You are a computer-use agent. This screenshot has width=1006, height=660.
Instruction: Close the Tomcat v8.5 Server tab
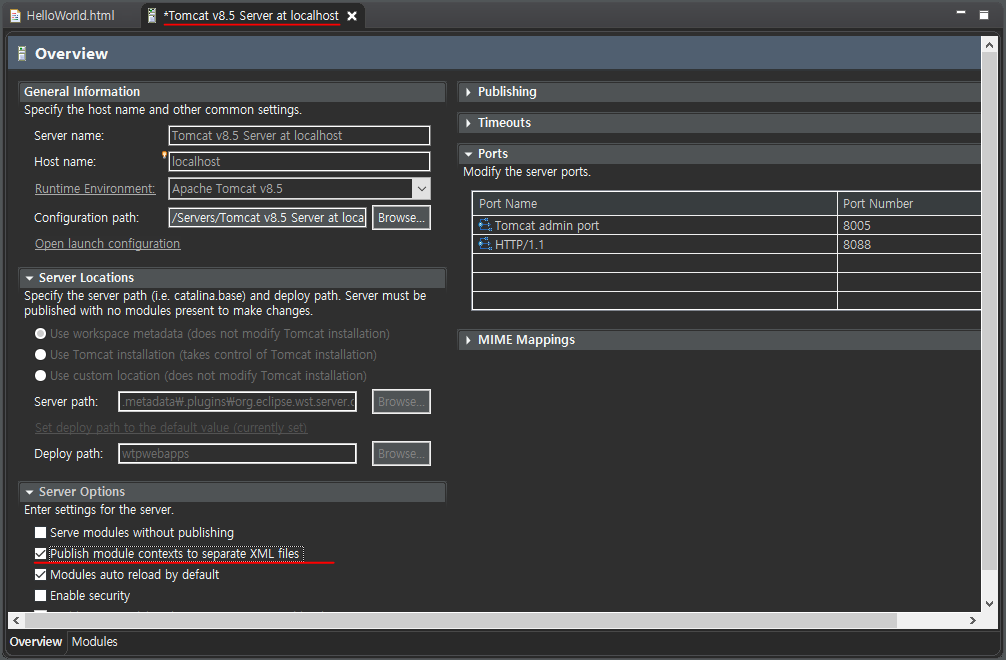point(352,16)
